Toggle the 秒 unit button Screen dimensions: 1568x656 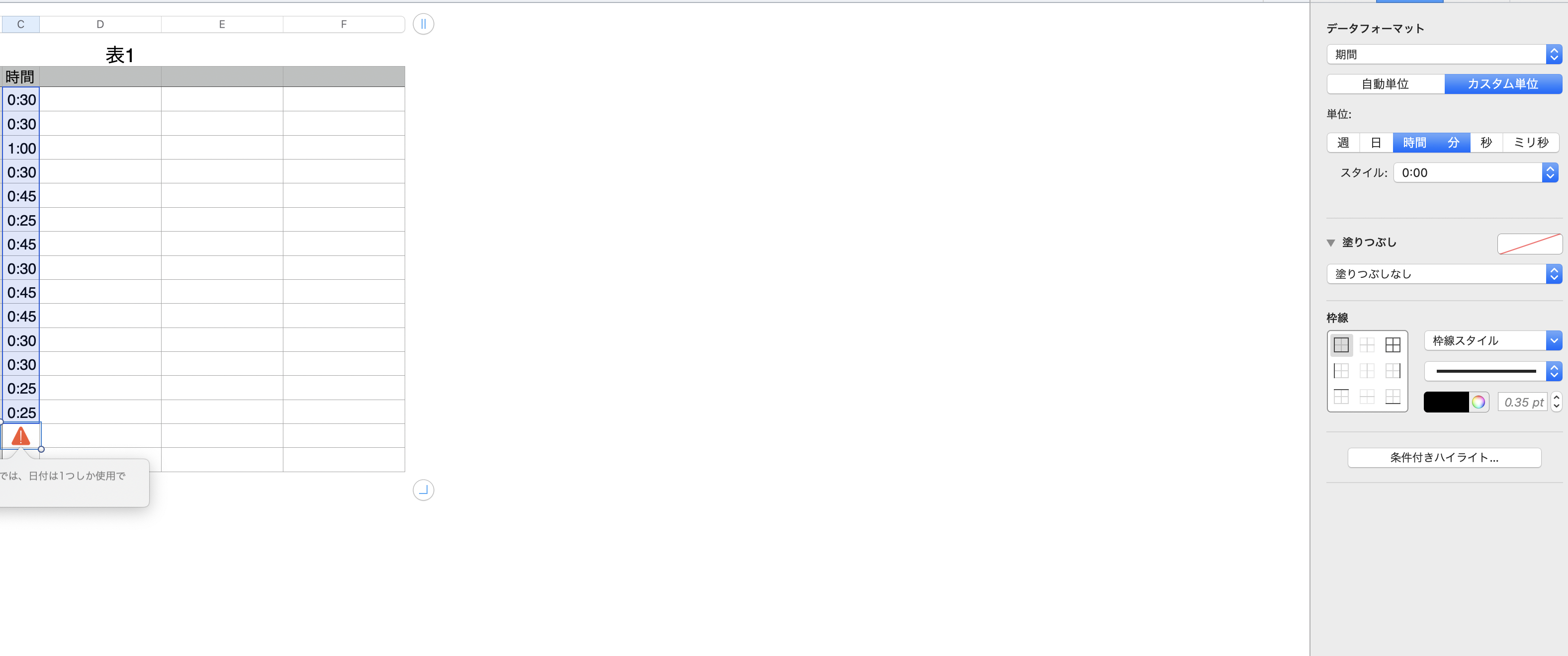tap(1486, 143)
